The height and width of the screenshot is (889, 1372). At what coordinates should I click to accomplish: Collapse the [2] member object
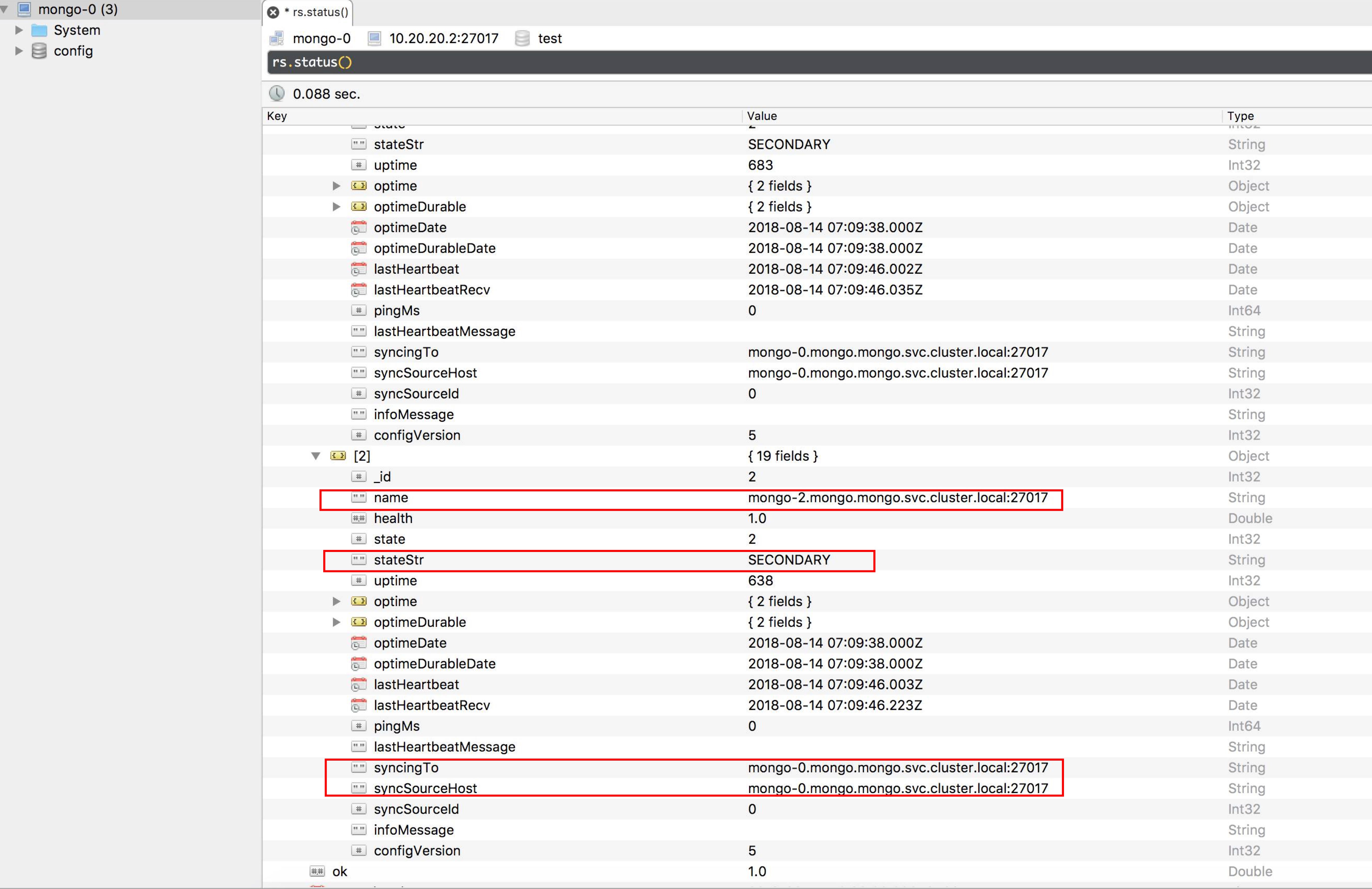coord(316,456)
